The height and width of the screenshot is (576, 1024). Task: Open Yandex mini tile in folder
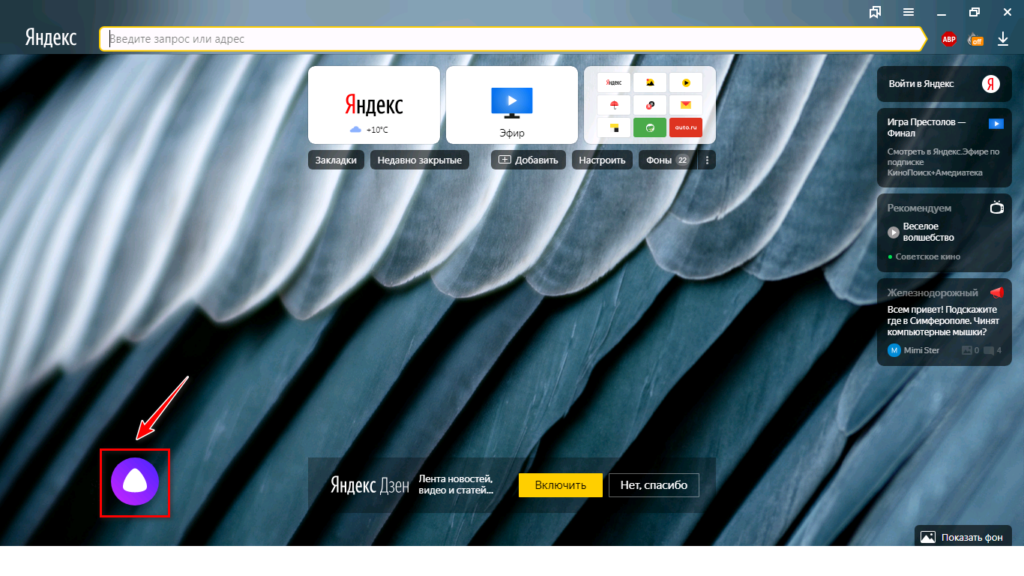614,83
